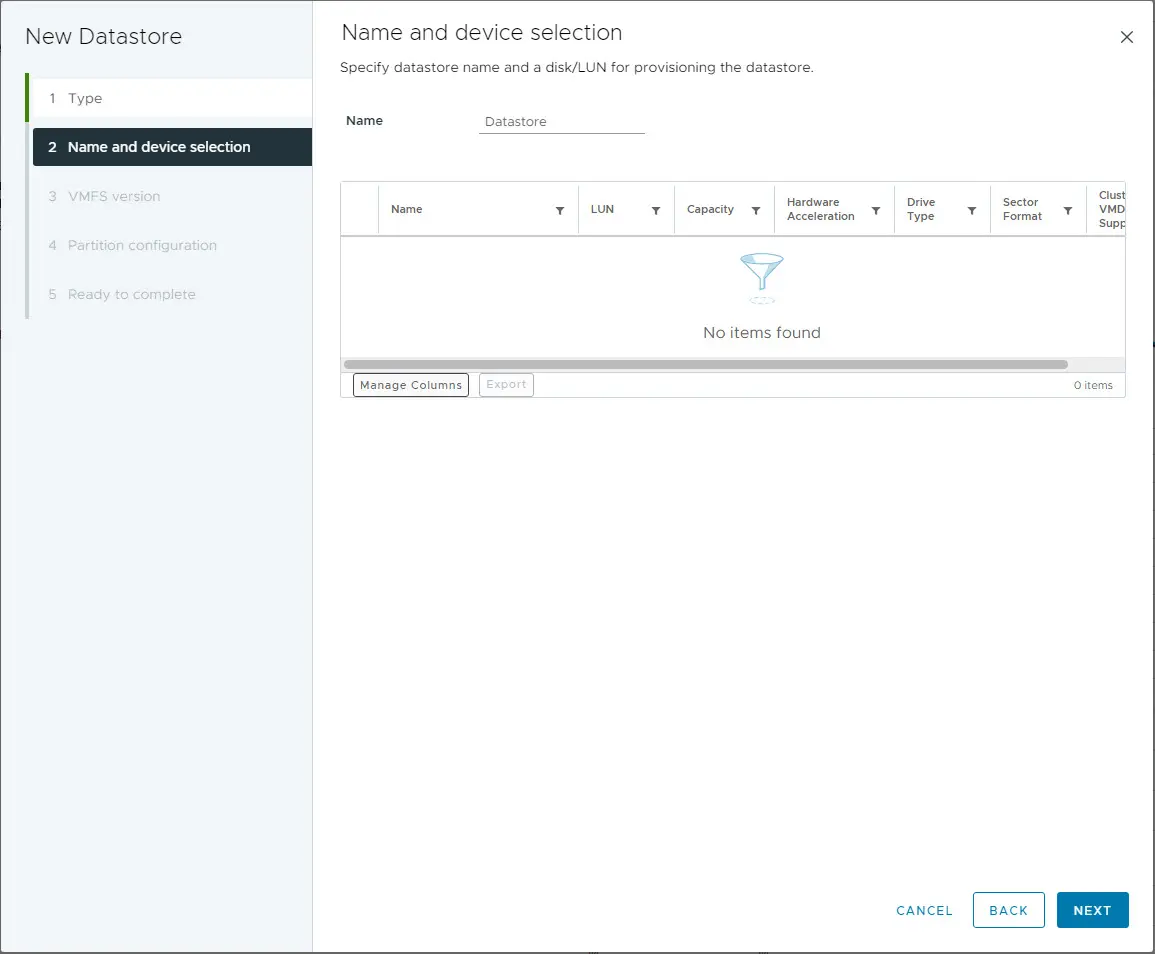
Task: Sort by Drive Type column header
Action: (921, 209)
